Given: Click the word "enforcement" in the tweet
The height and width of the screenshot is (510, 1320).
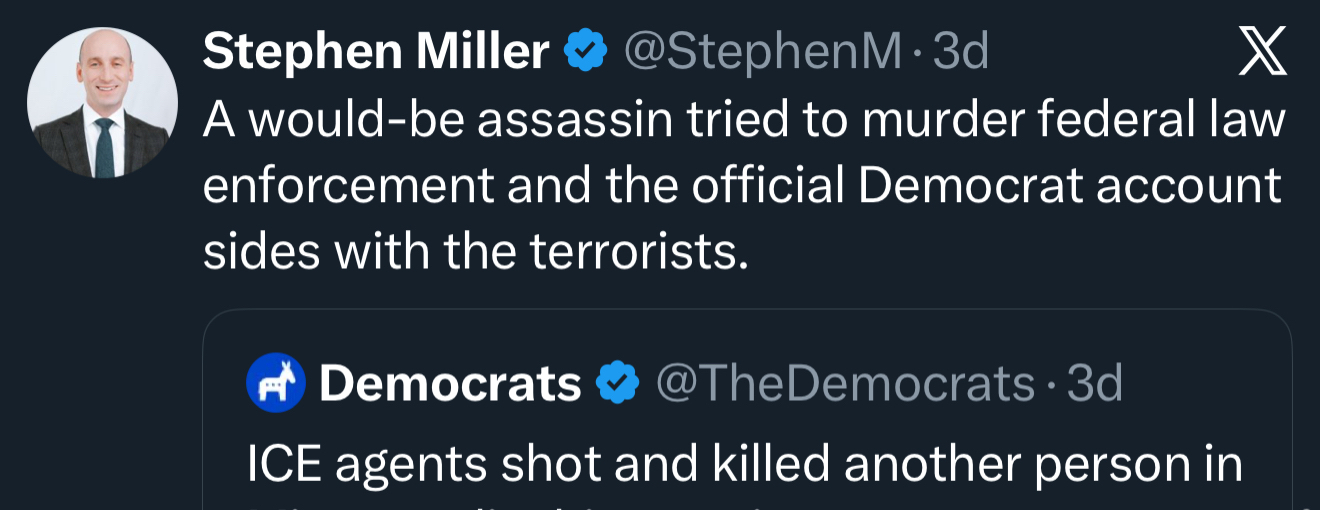Looking at the screenshot, I should pos(348,186).
